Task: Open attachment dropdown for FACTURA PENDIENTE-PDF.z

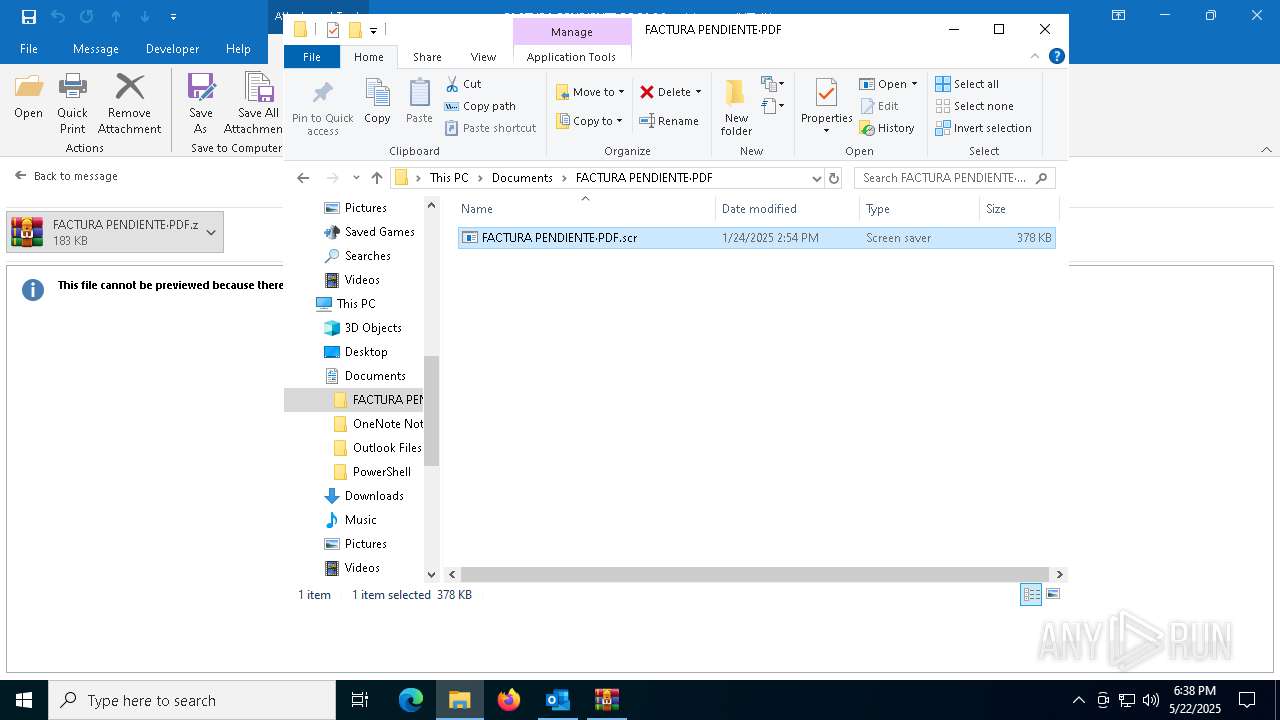Action: (x=211, y=232)
